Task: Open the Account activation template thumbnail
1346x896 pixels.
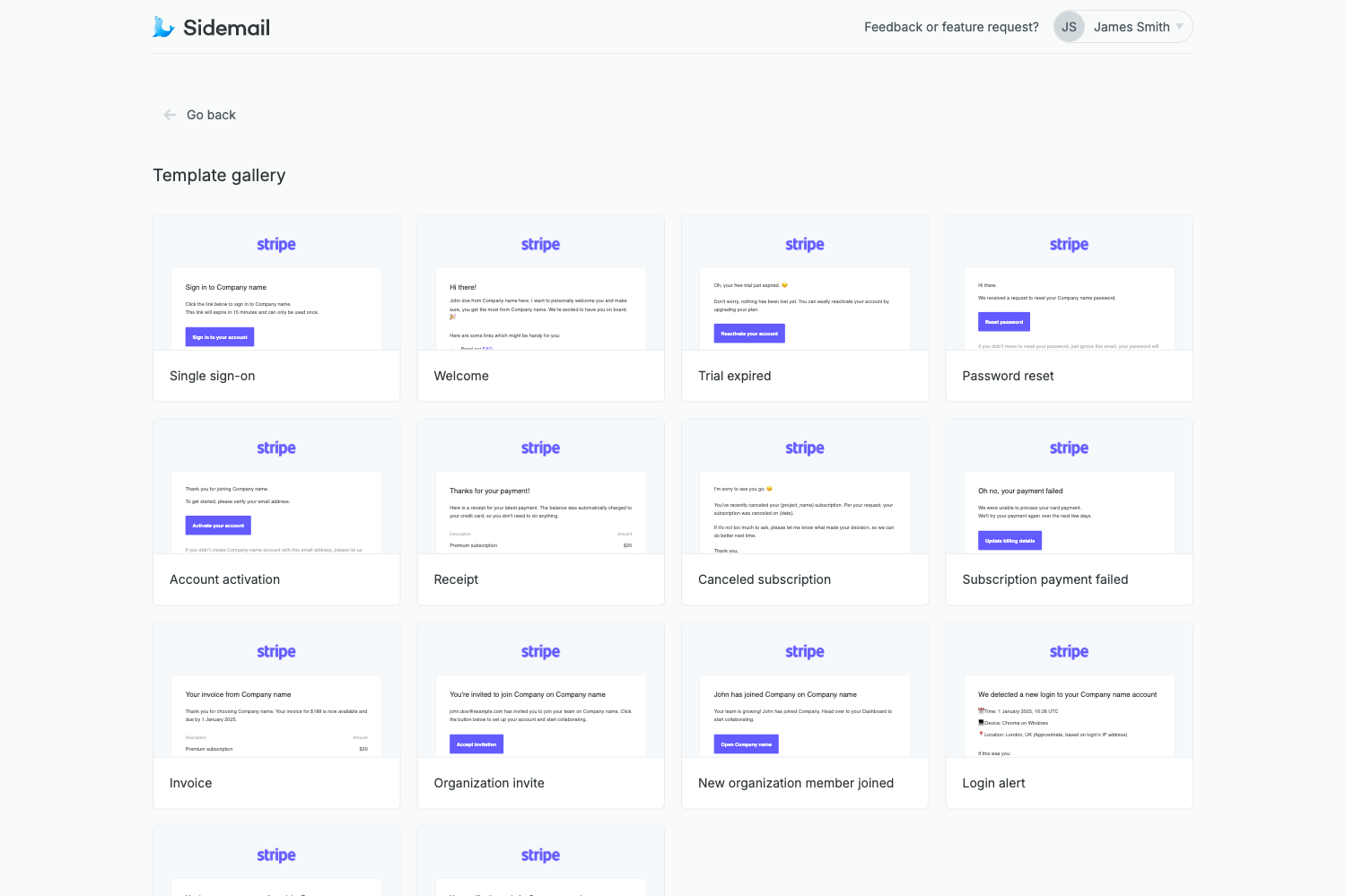Action: click(276, 486)
